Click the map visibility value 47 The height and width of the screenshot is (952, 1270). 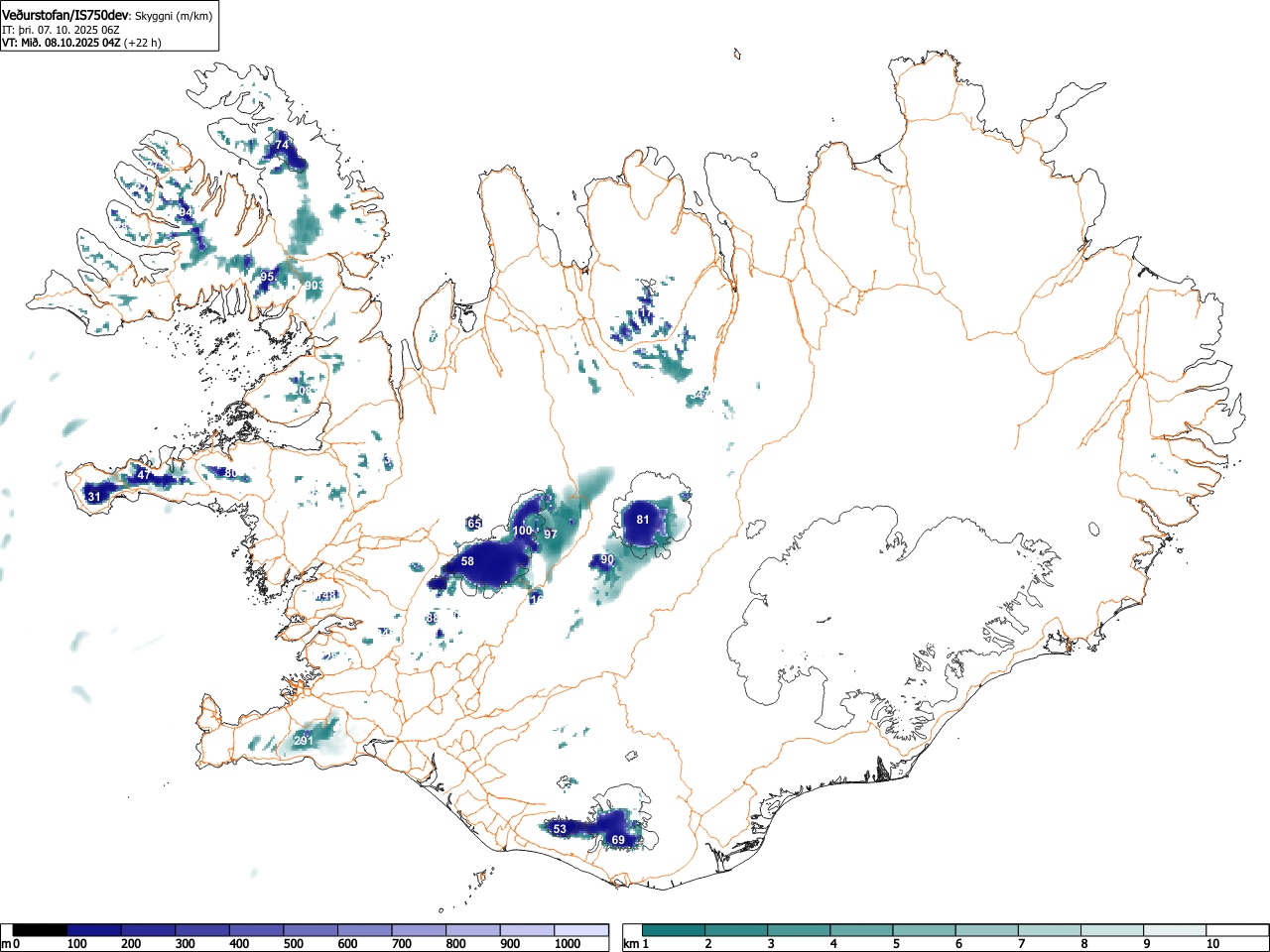tap(144, 475)
